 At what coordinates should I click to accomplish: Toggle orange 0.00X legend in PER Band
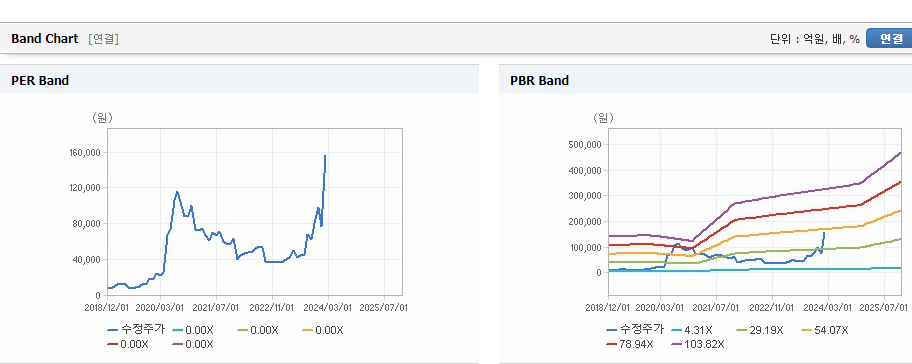pyautogui.click(x=322, y=330)
